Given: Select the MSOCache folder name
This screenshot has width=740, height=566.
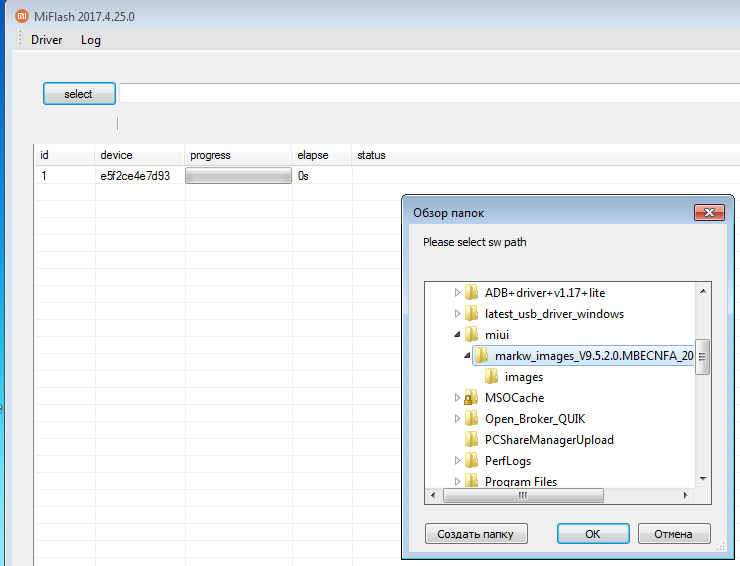Looking at the screenshot, I should tap(514, 398).
